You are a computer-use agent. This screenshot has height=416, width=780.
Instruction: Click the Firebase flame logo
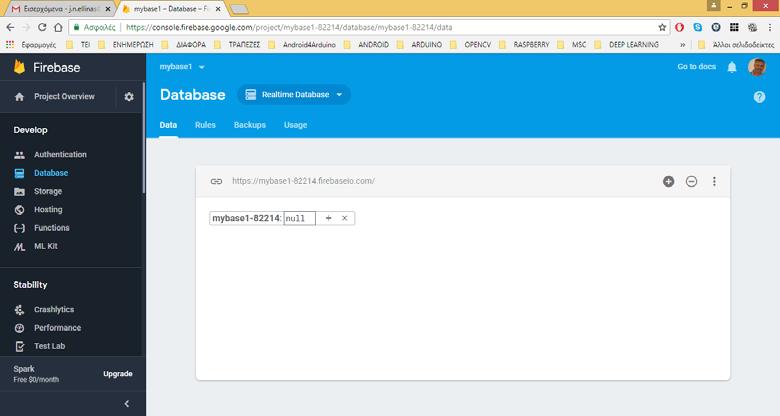tap(19, 67)
